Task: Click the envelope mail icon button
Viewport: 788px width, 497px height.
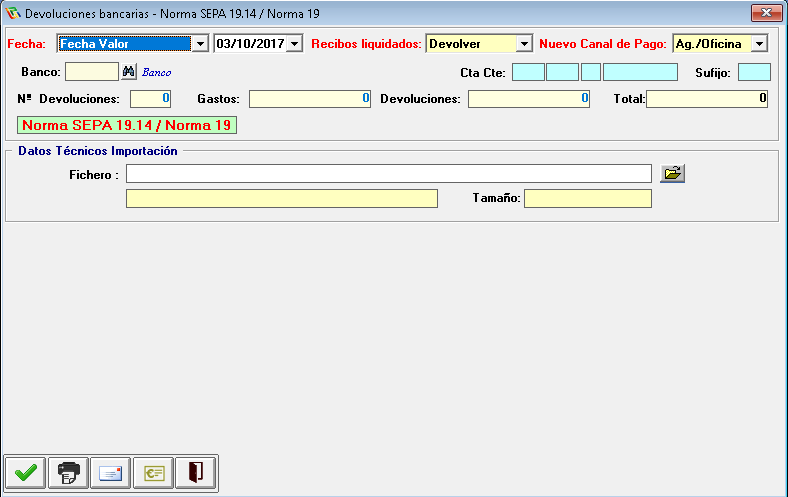Action: (x=111, y=472)
